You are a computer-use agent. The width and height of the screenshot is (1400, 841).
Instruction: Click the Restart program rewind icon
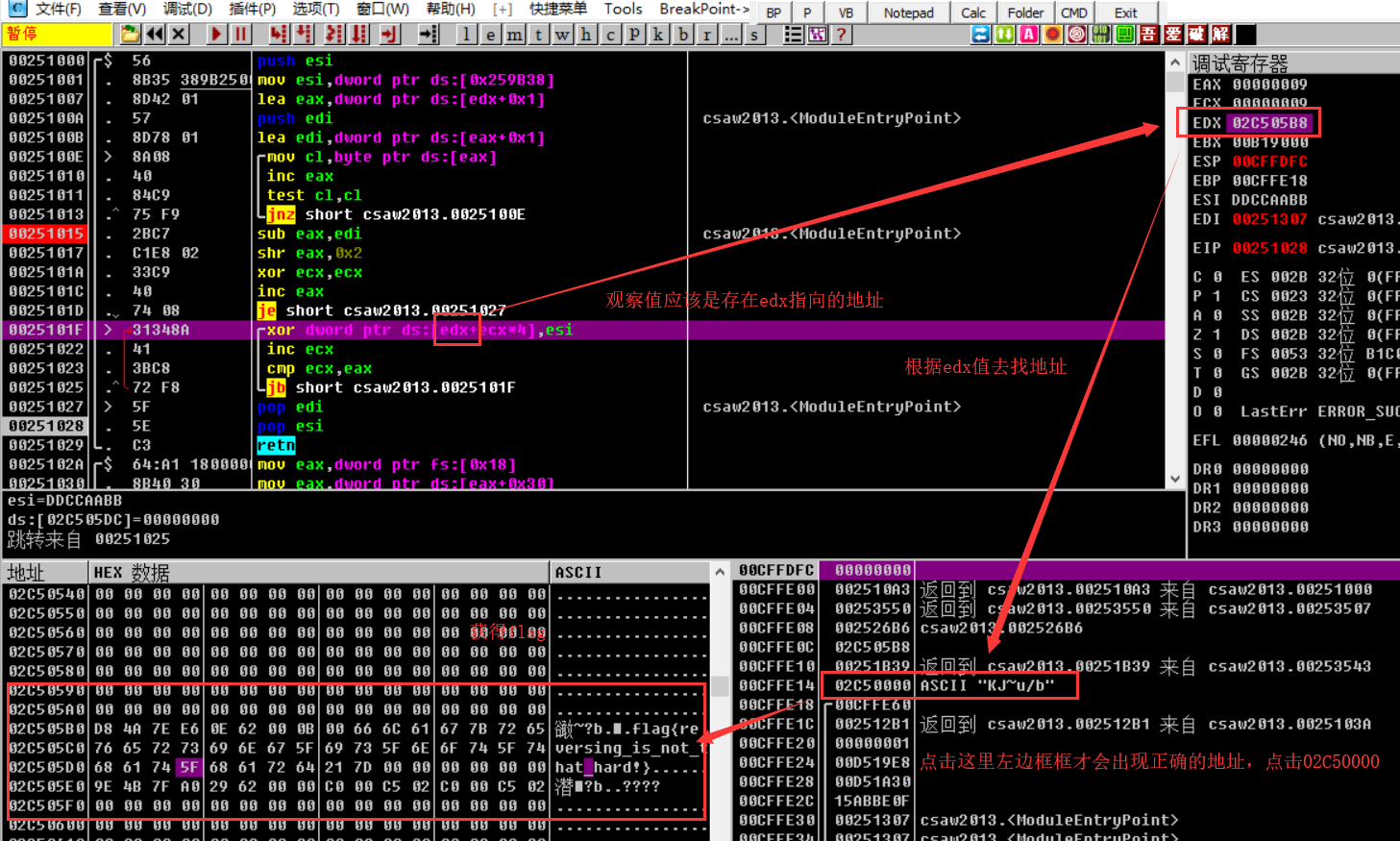pos(155,35)
